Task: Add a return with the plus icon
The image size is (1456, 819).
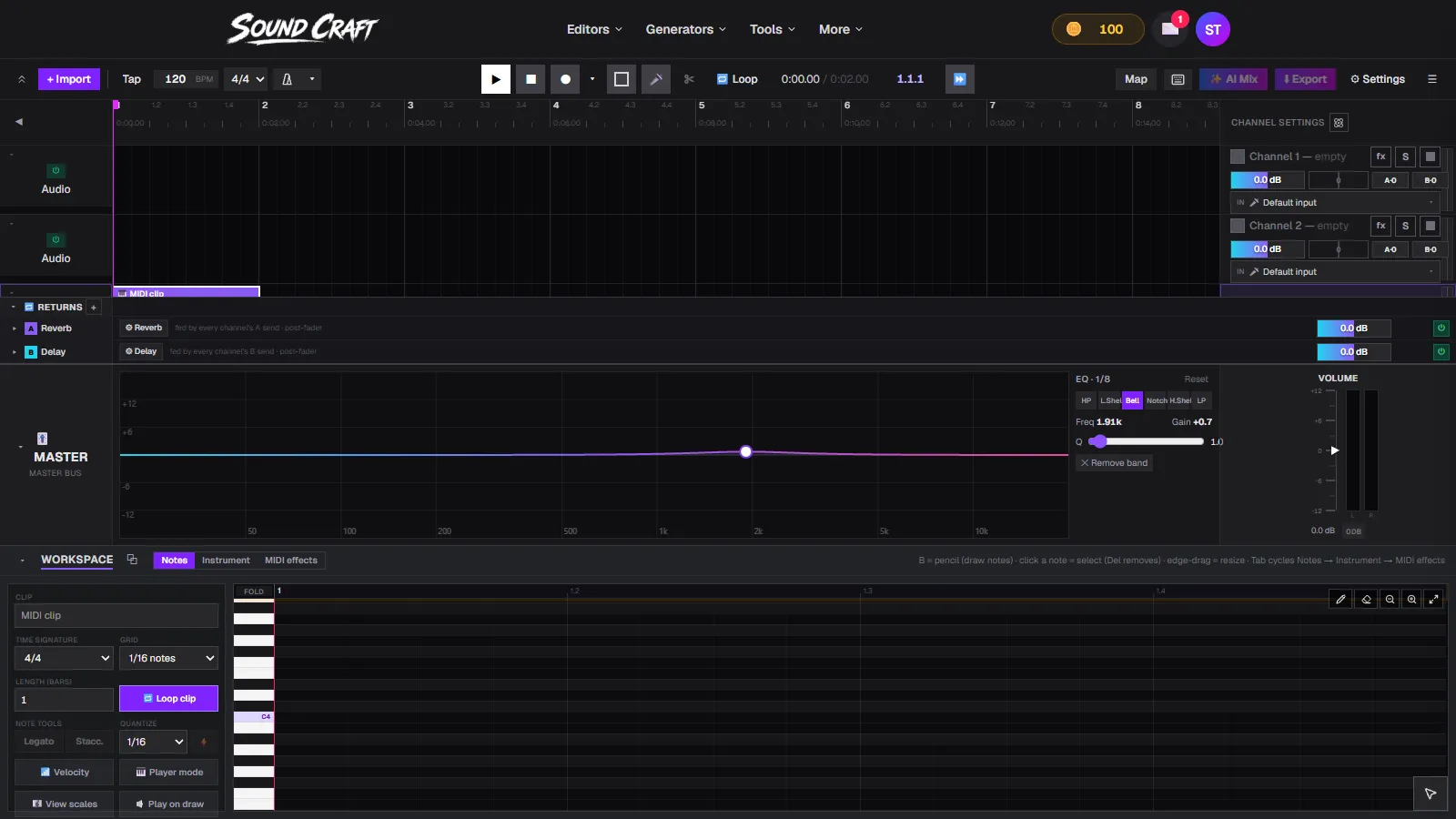Action: pyautogui.click(x=93, y=308)
